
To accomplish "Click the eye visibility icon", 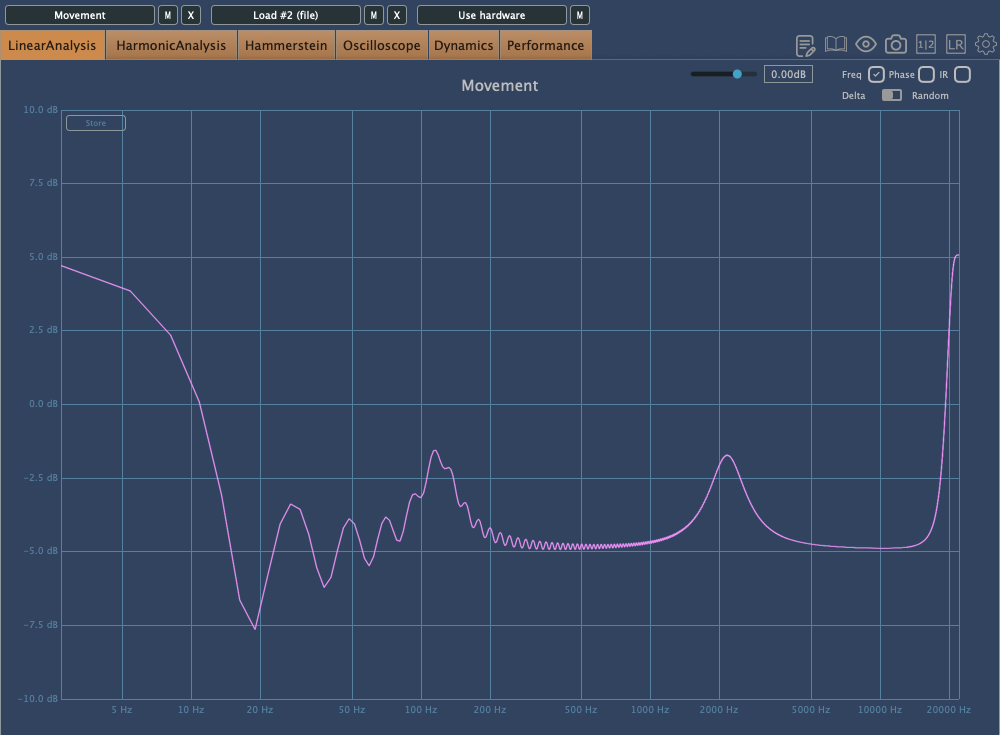I will [866, 45].
